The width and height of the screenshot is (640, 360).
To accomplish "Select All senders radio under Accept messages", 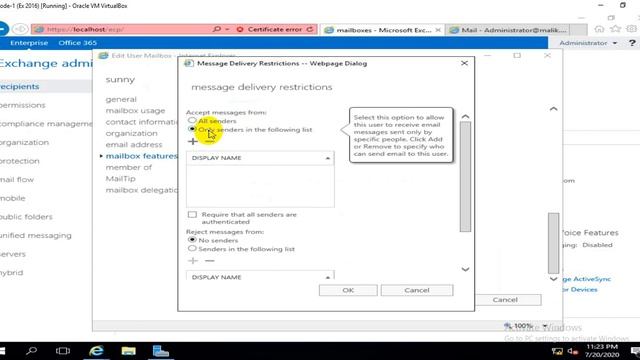I will point(192,120).
